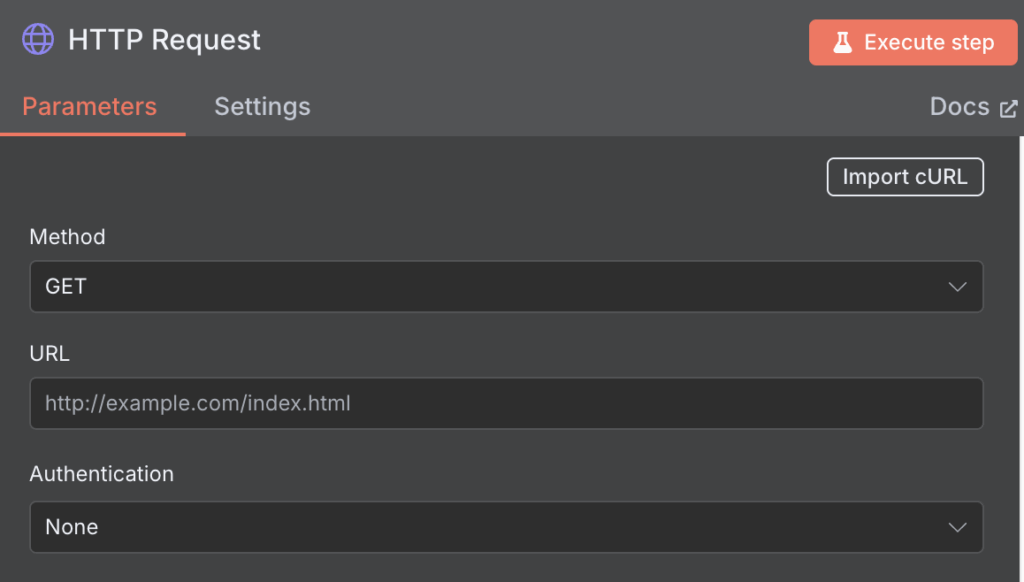This screenshot has width=1024, height=582.
Task: Select the None value text in Authentication
Action: coord(72,527)
